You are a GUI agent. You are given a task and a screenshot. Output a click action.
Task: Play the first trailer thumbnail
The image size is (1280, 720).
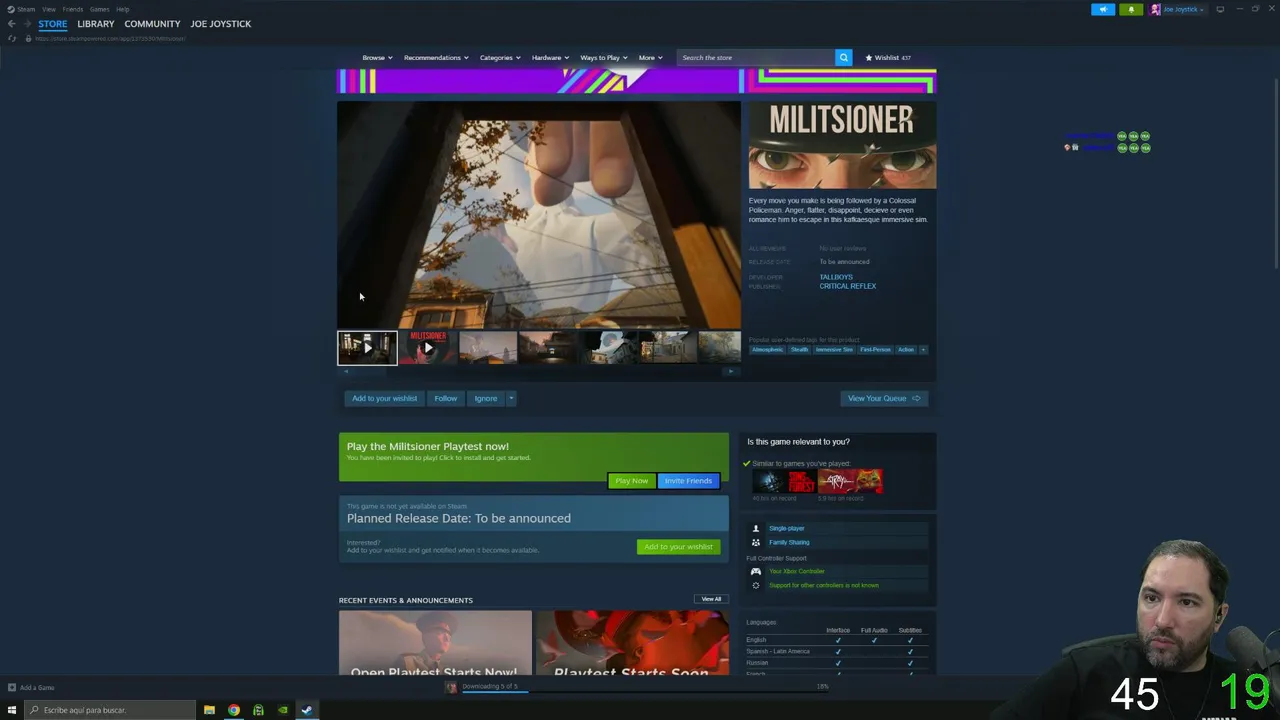click(367, 348)
